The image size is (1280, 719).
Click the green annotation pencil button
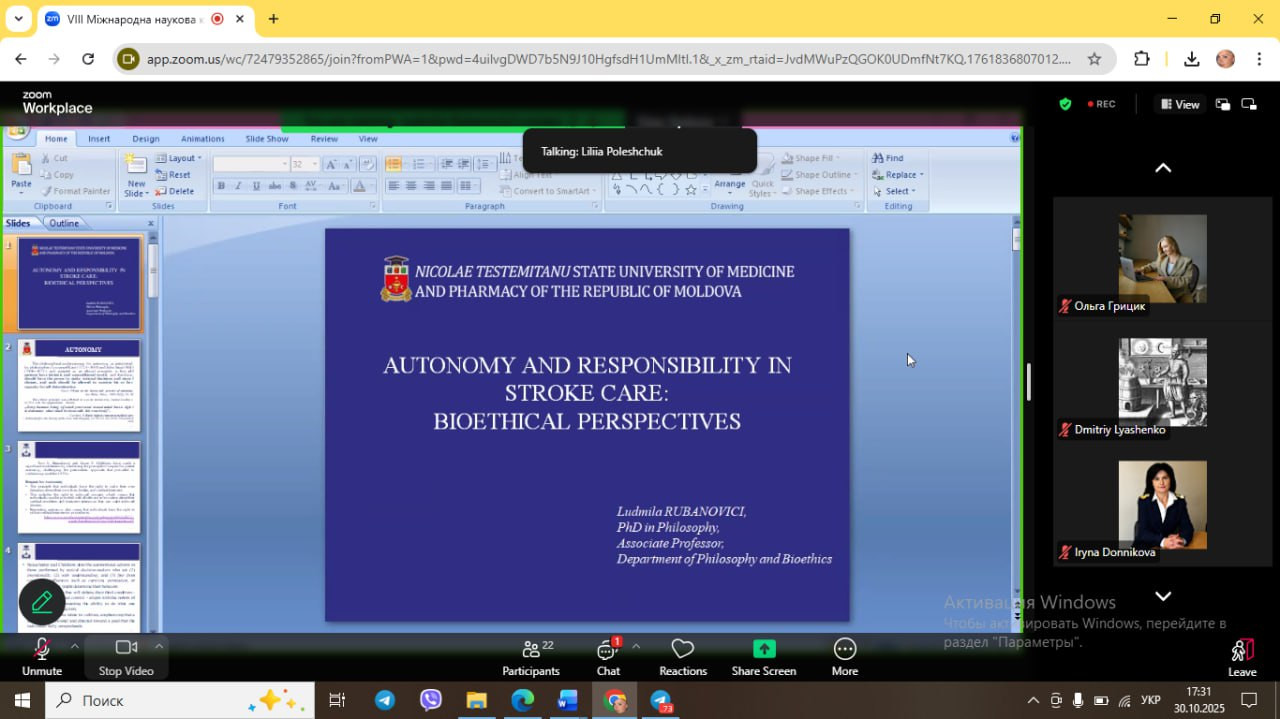(x=42, y=602)
